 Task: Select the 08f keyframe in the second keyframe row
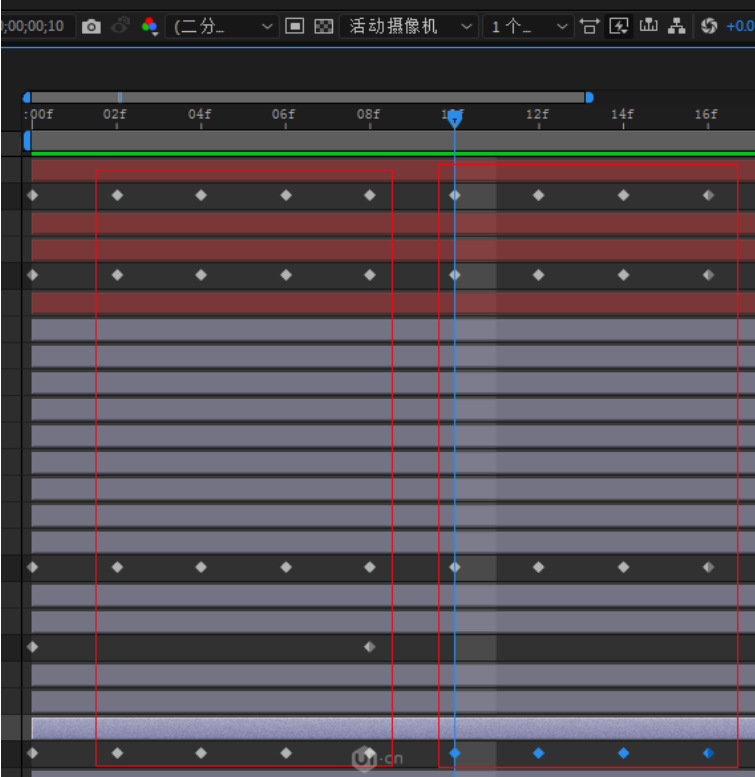click(x=370, y=275)
